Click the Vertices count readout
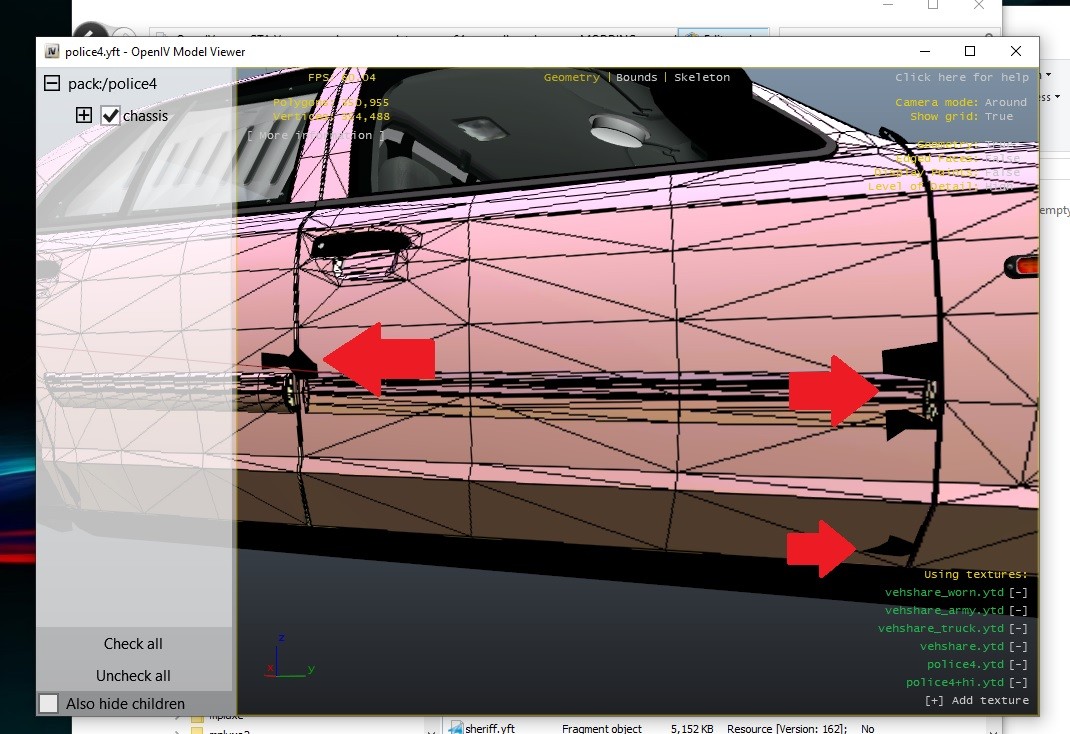 click(x=331, y=117)
